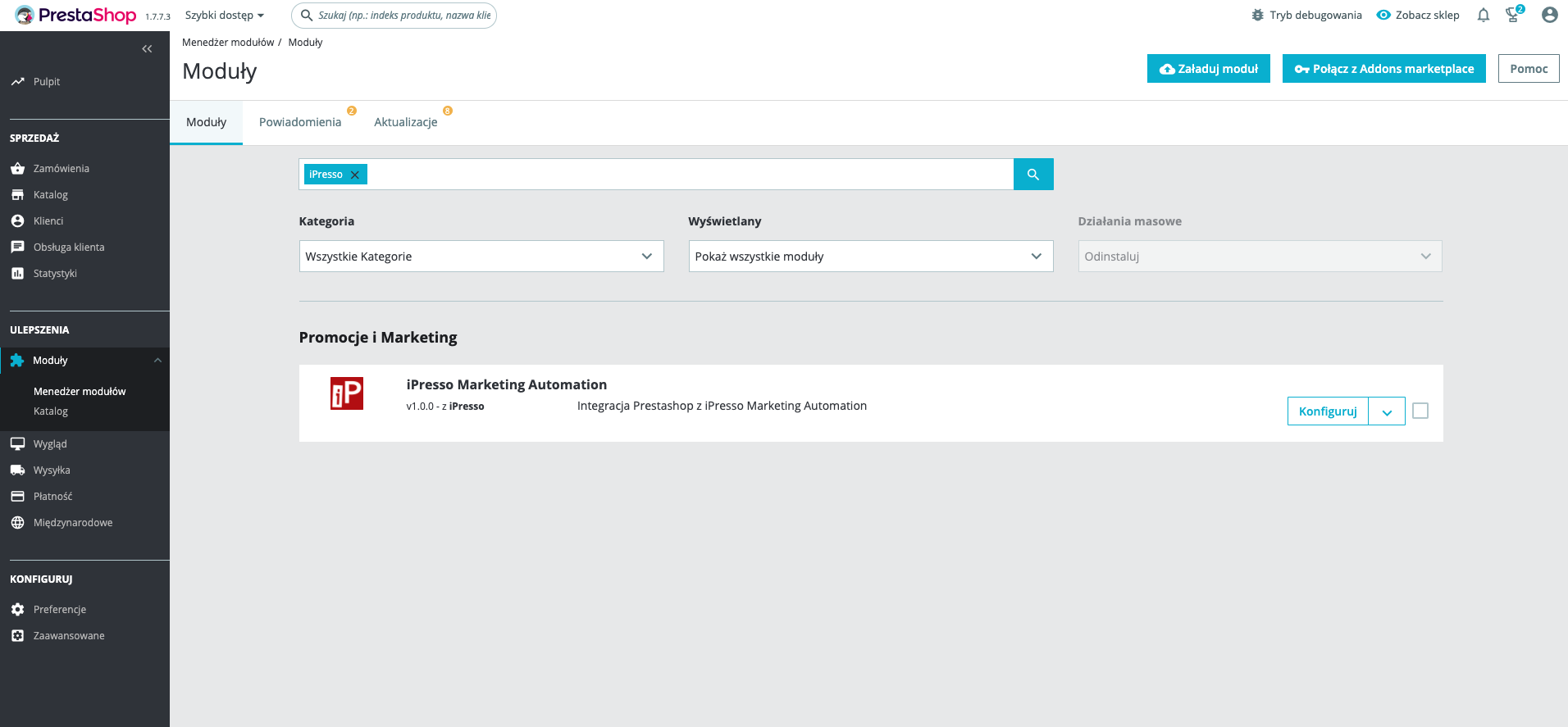Switch to the Moduły tab
This screenshot has width=1568, height=727.
(206, 122)
